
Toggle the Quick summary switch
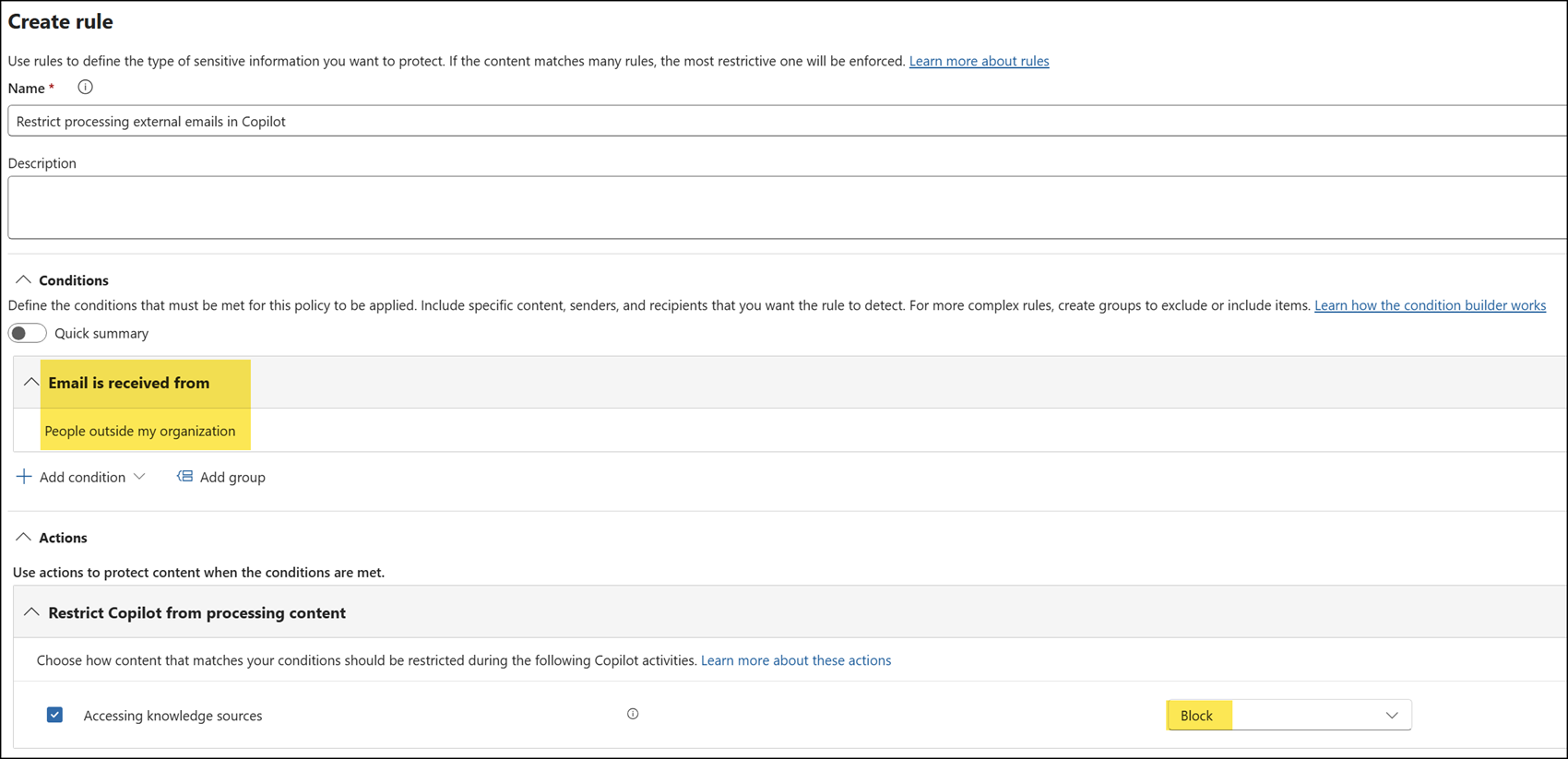(28, 333)
